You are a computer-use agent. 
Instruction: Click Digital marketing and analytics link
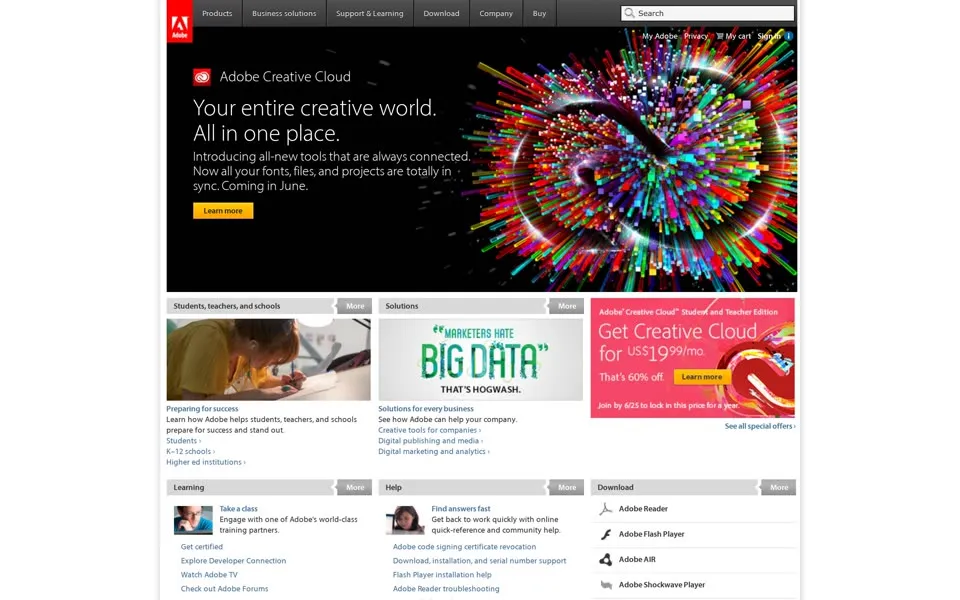[x=433, y=451]
